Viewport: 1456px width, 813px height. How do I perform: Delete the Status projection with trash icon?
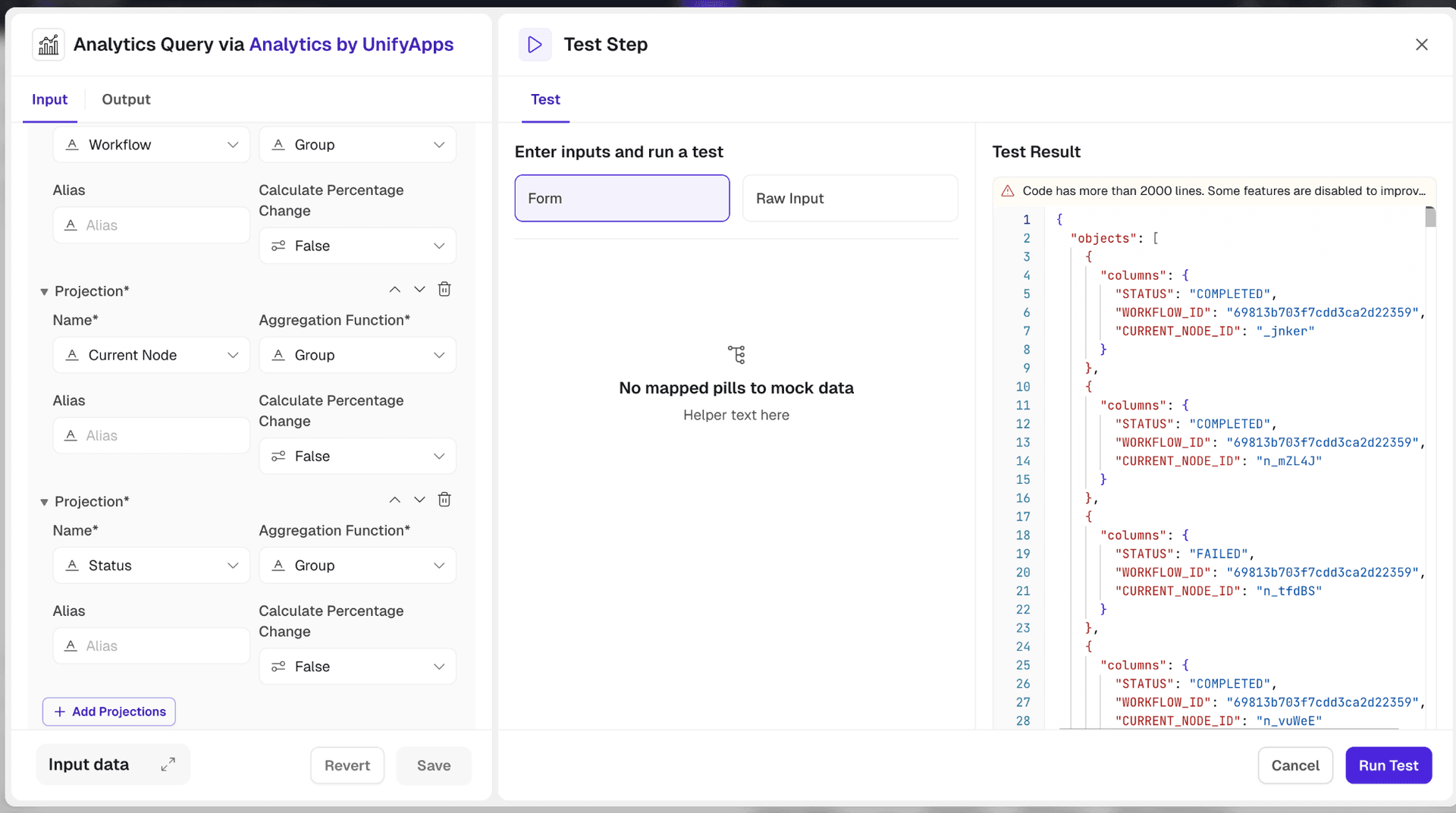pyautogui.click(x=444, y=499)
